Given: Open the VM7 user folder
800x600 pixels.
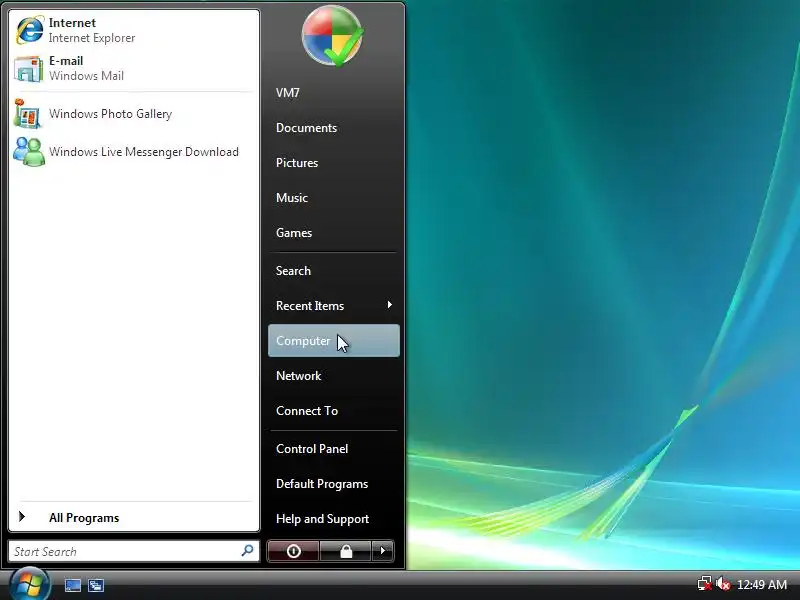Looking at the screenshot, I should click(x=334, y=93).
